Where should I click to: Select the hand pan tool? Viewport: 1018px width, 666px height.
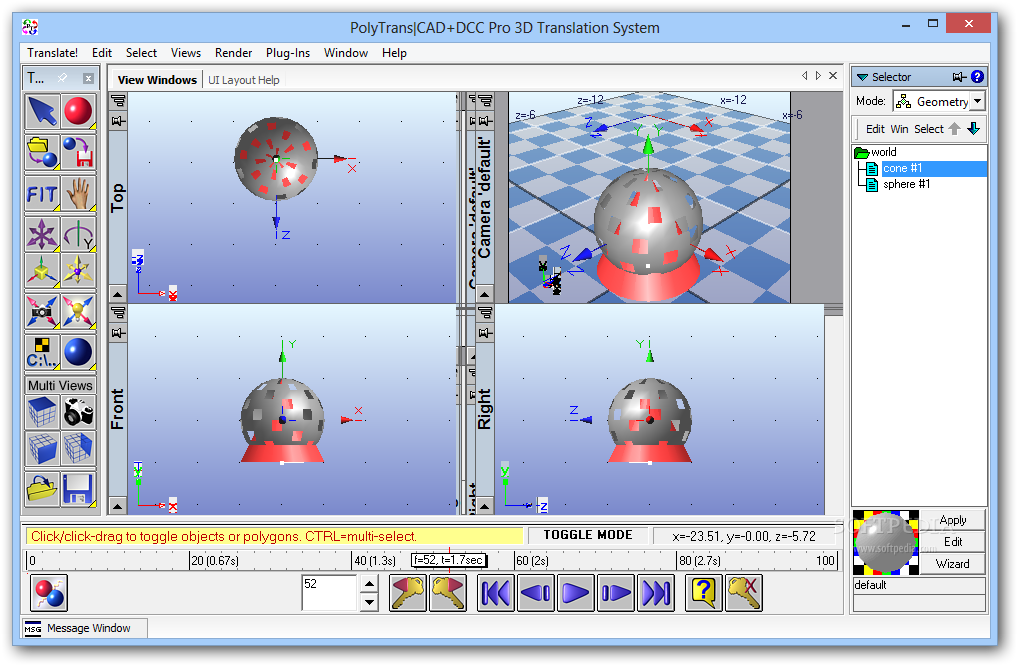tap(79, 193)
